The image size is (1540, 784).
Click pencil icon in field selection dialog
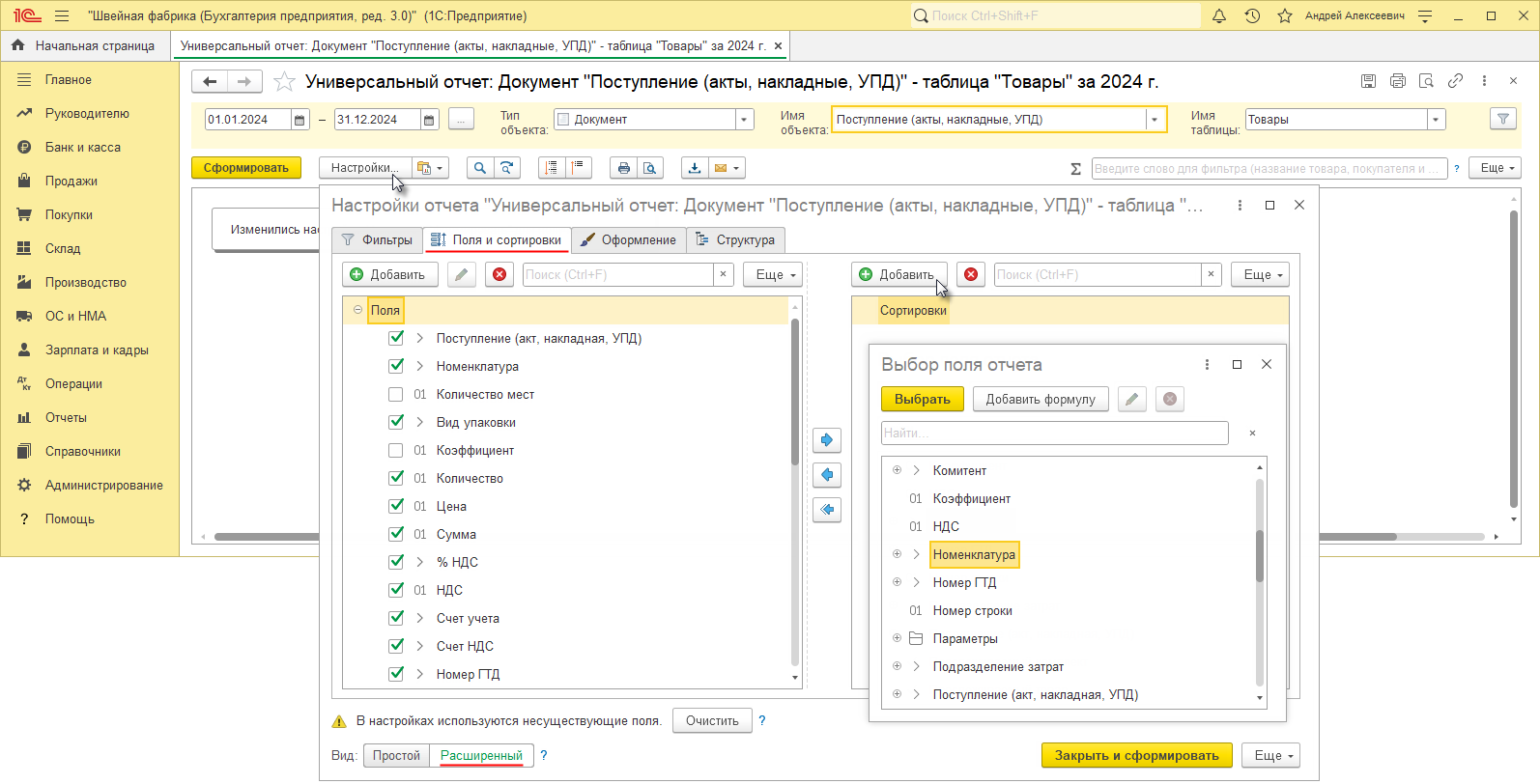click(x=1132, y=400)
